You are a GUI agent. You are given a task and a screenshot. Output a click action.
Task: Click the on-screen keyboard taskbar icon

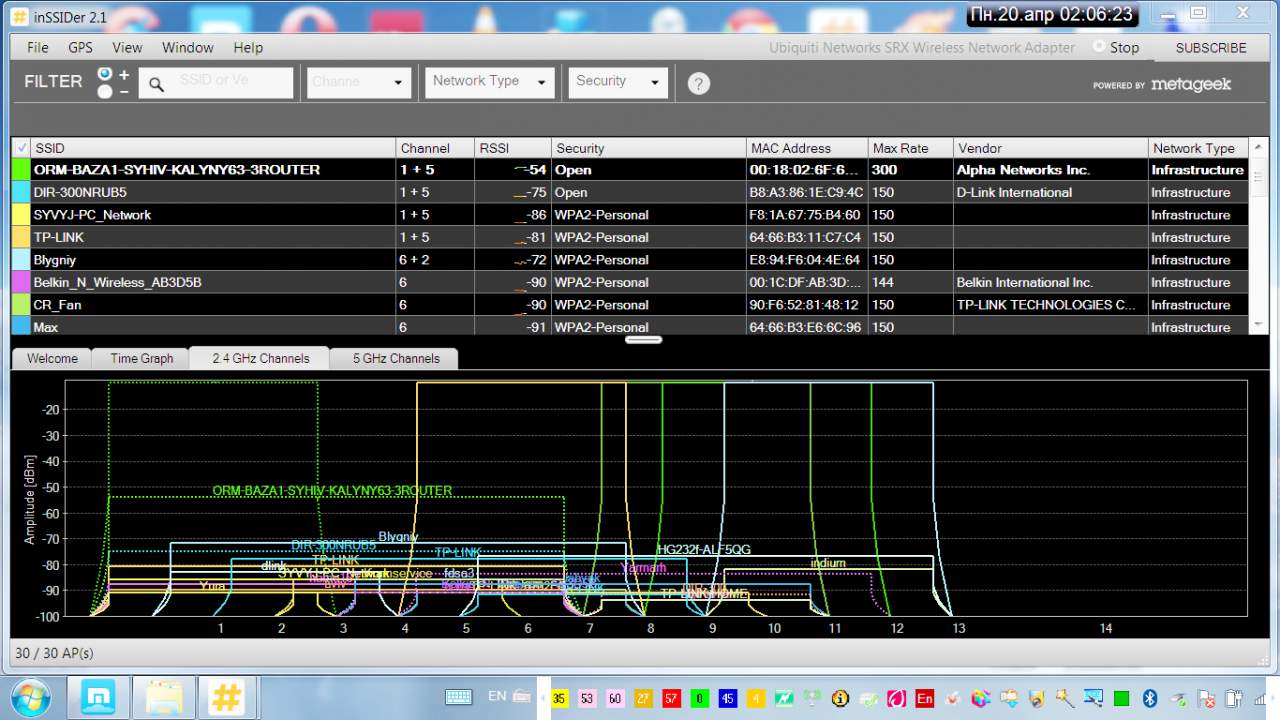point(459,697)
